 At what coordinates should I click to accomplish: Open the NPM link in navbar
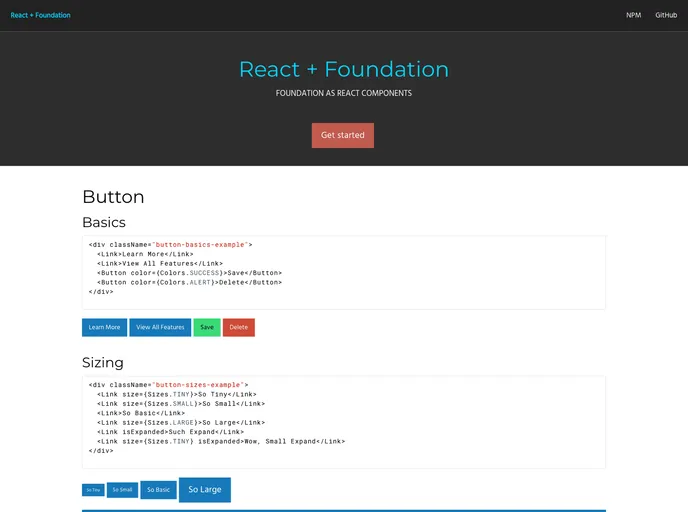(633, 15)
